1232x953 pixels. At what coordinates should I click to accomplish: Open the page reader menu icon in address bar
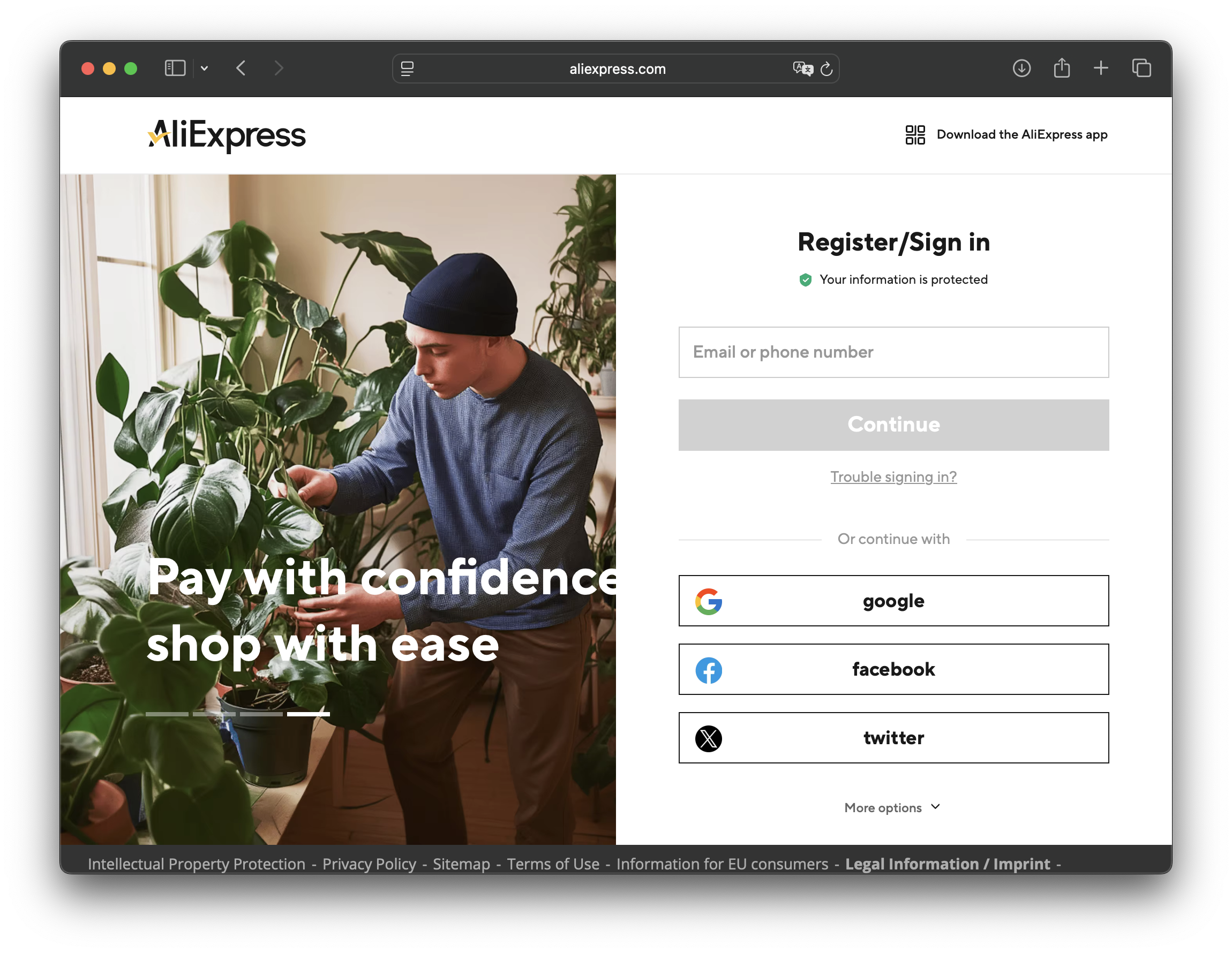coord(407,69)
